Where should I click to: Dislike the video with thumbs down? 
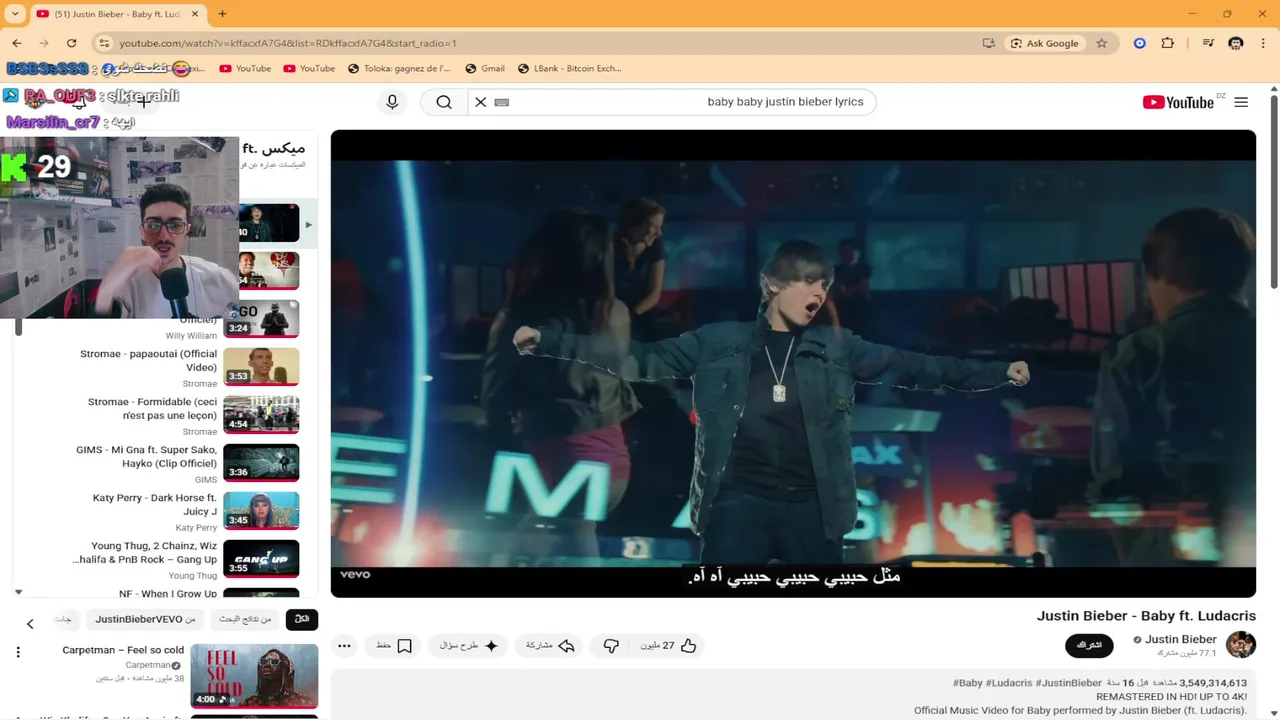pyautogui.click(x=611, y=646)
